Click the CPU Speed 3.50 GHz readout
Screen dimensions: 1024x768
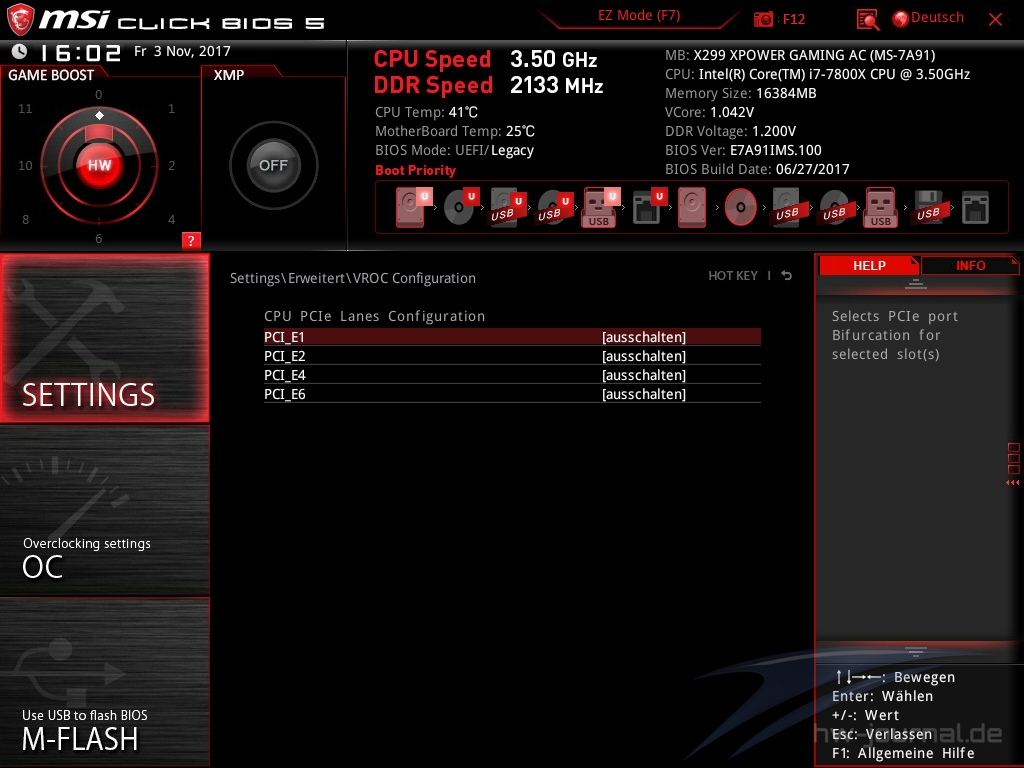click(485, 59)
